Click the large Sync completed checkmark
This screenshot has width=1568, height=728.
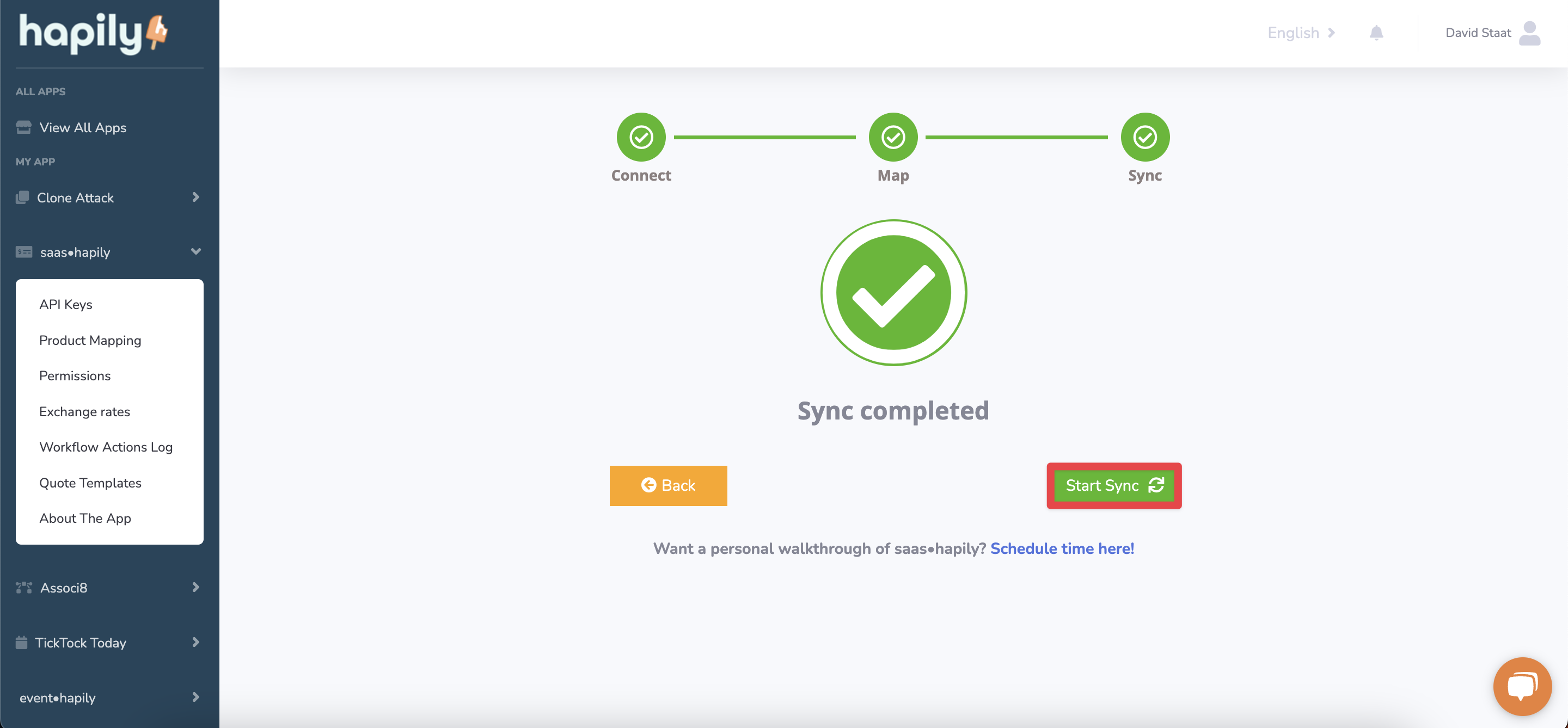tap(893, 293)
